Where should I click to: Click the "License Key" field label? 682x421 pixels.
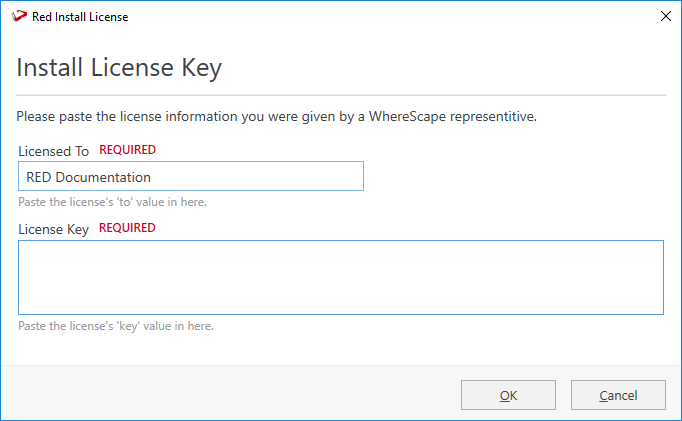point(53,229)
